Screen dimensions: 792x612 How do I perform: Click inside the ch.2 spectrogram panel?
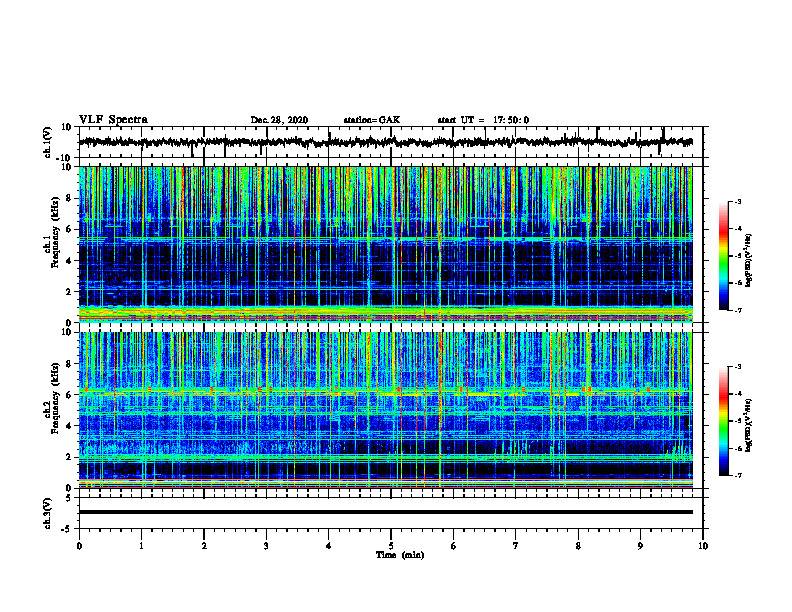coord(386,410)
